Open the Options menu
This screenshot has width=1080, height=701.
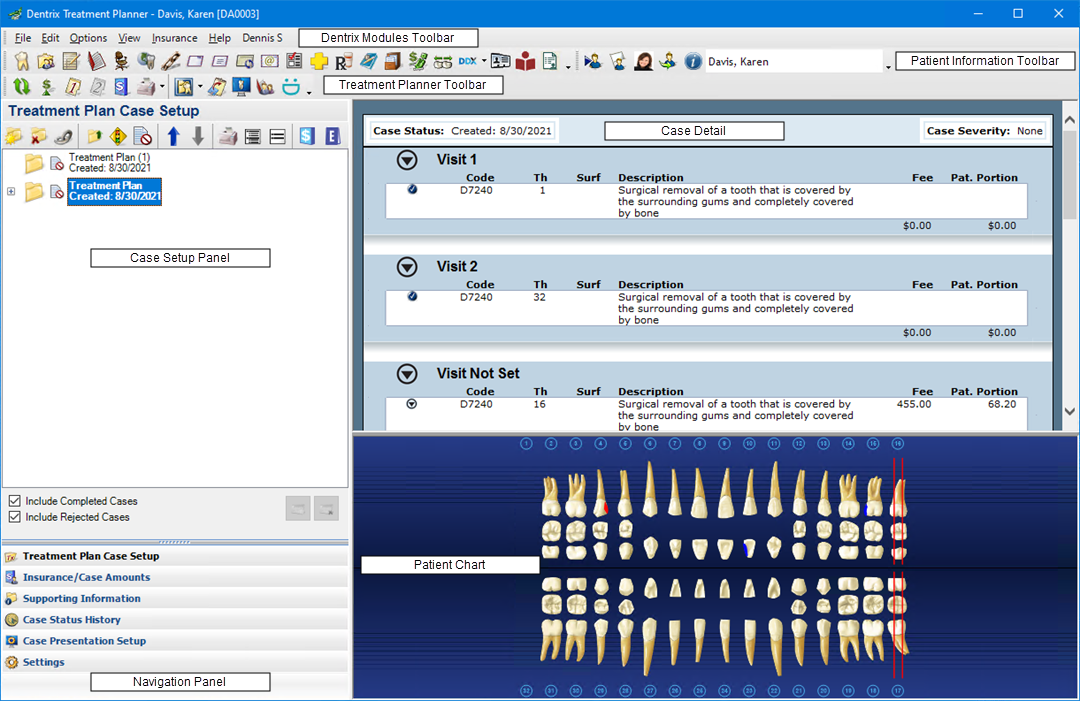coord(88,38)
